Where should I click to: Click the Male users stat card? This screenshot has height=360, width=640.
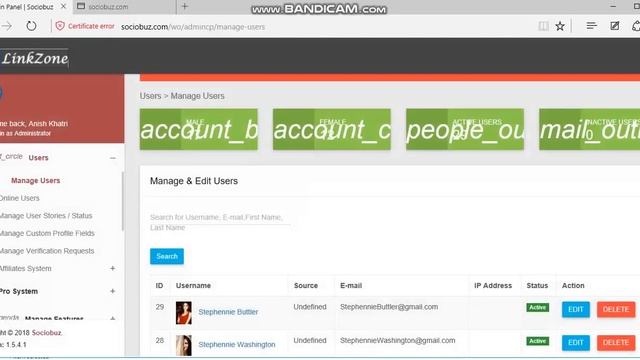pyautogui.click(x=199, y=129)
